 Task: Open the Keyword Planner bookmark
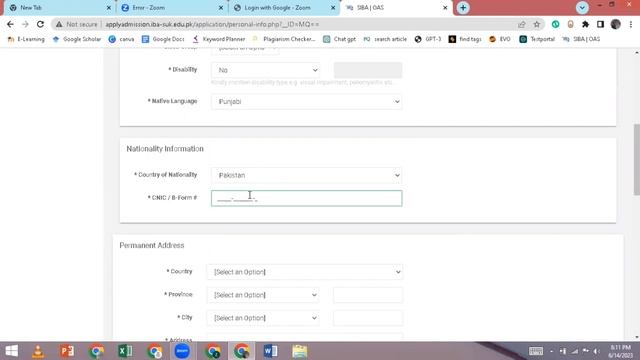point(219,39)
